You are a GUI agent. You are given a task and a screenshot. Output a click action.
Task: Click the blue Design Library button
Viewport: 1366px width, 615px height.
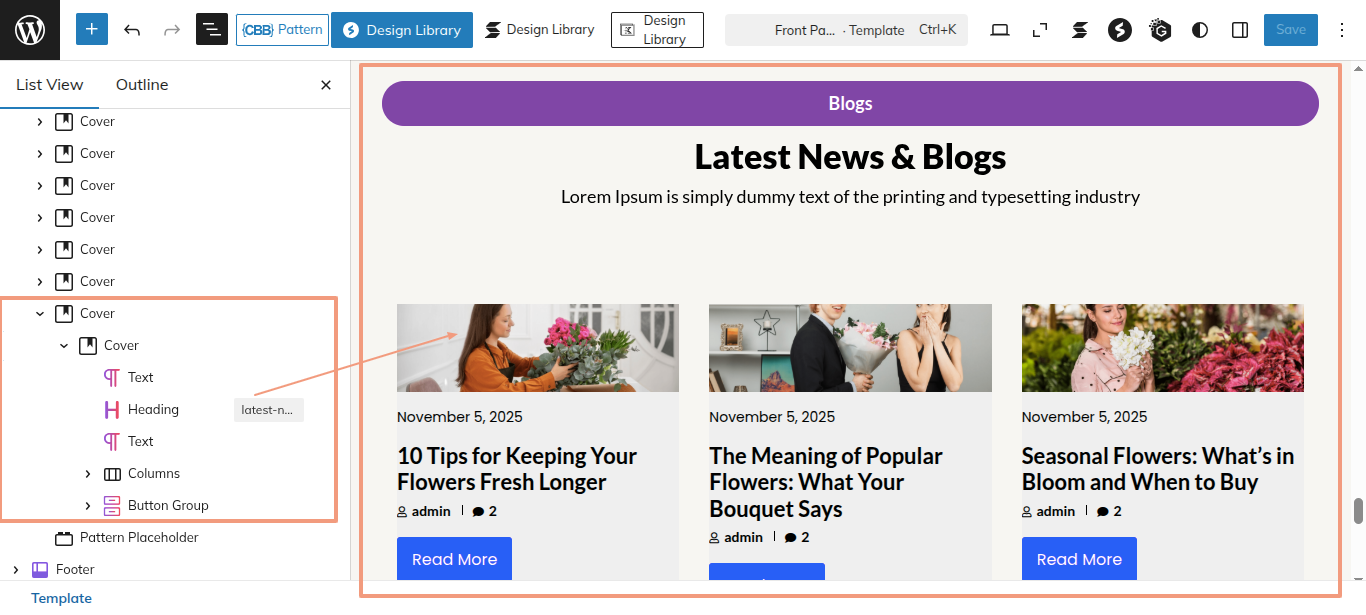click(402, 30)
